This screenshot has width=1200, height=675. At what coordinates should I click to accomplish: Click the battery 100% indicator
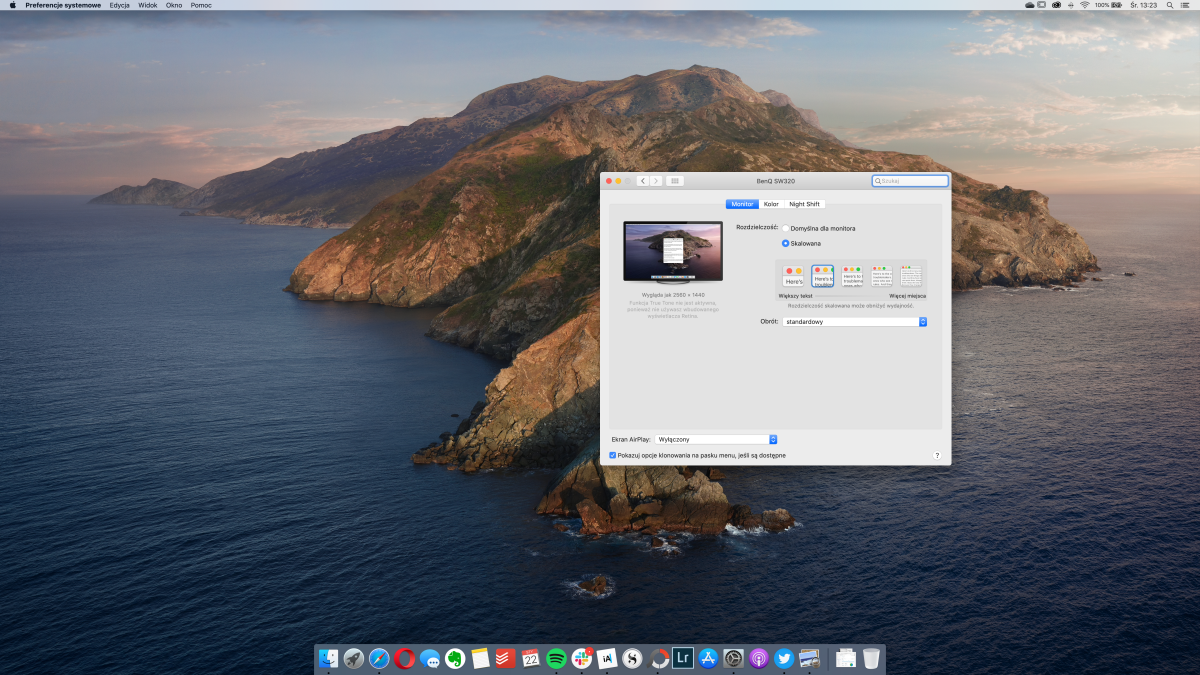[x=1108, y=5]
